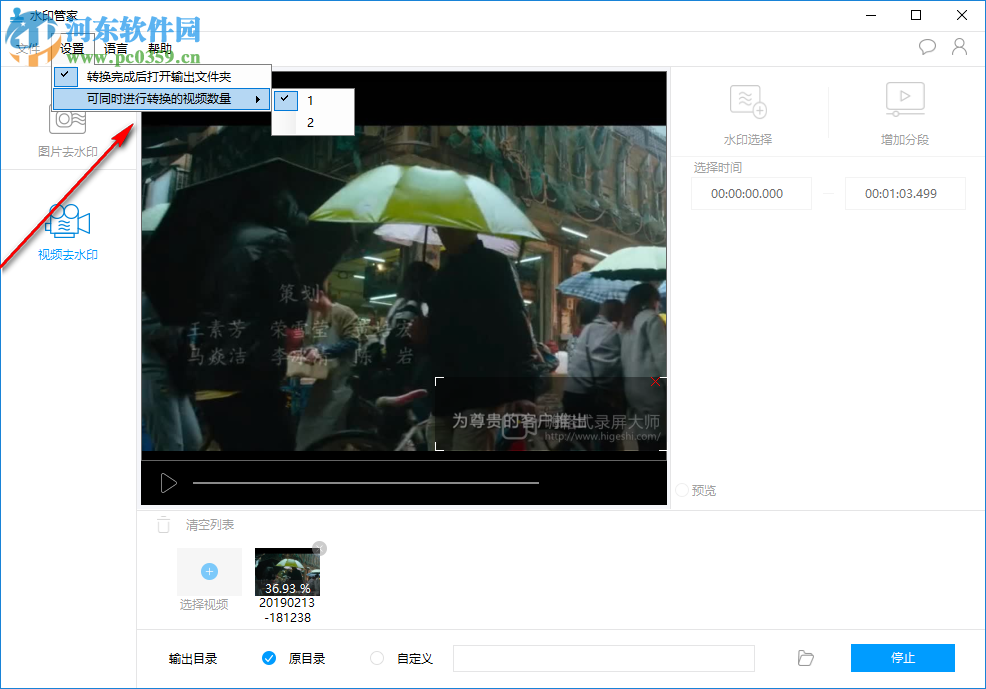Expand 可同时进行转换的视频数量 submenu

(x=162, y=99)
